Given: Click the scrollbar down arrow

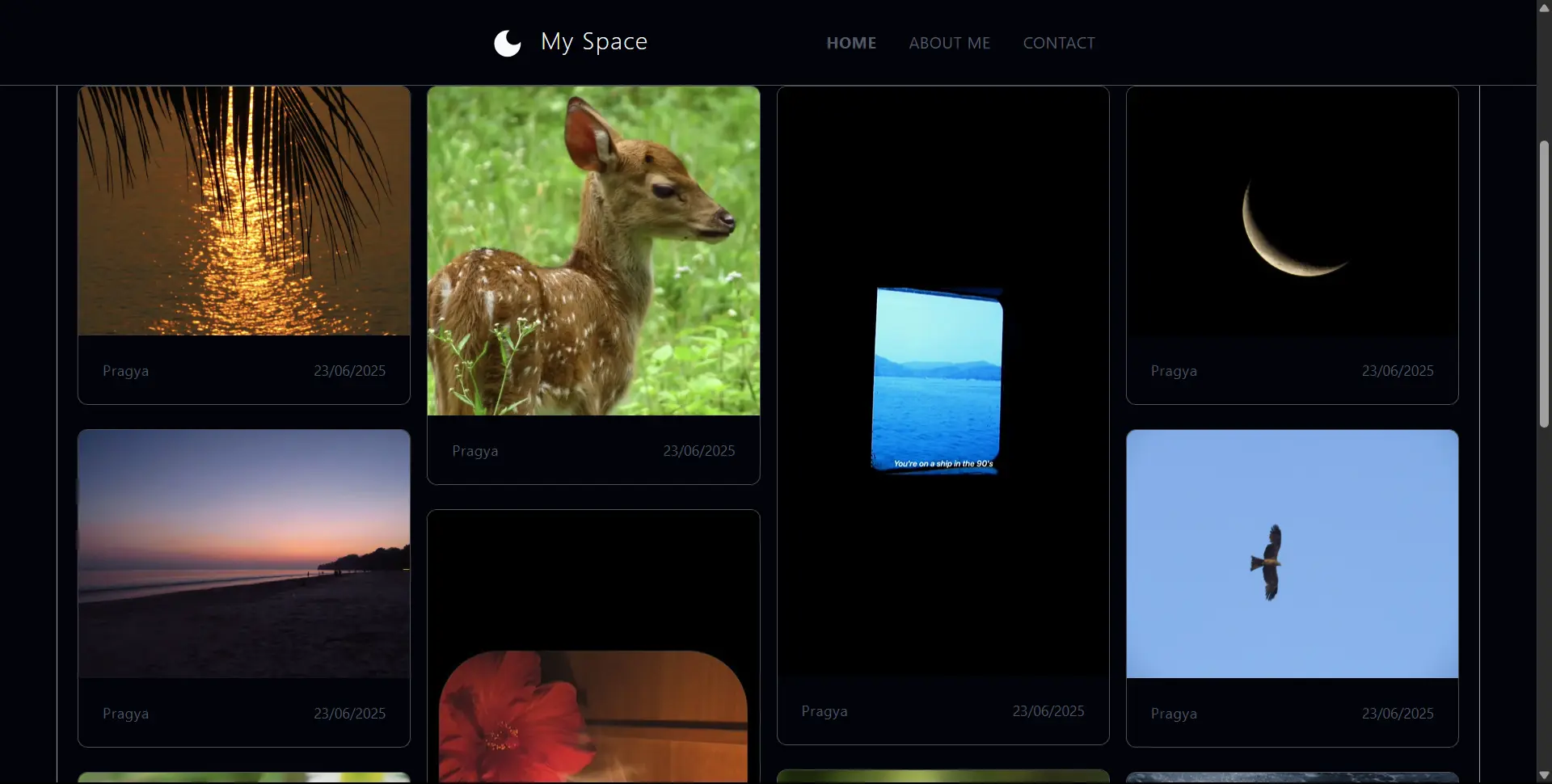Looking at the screenshot, I should [x=1544, y=776].
